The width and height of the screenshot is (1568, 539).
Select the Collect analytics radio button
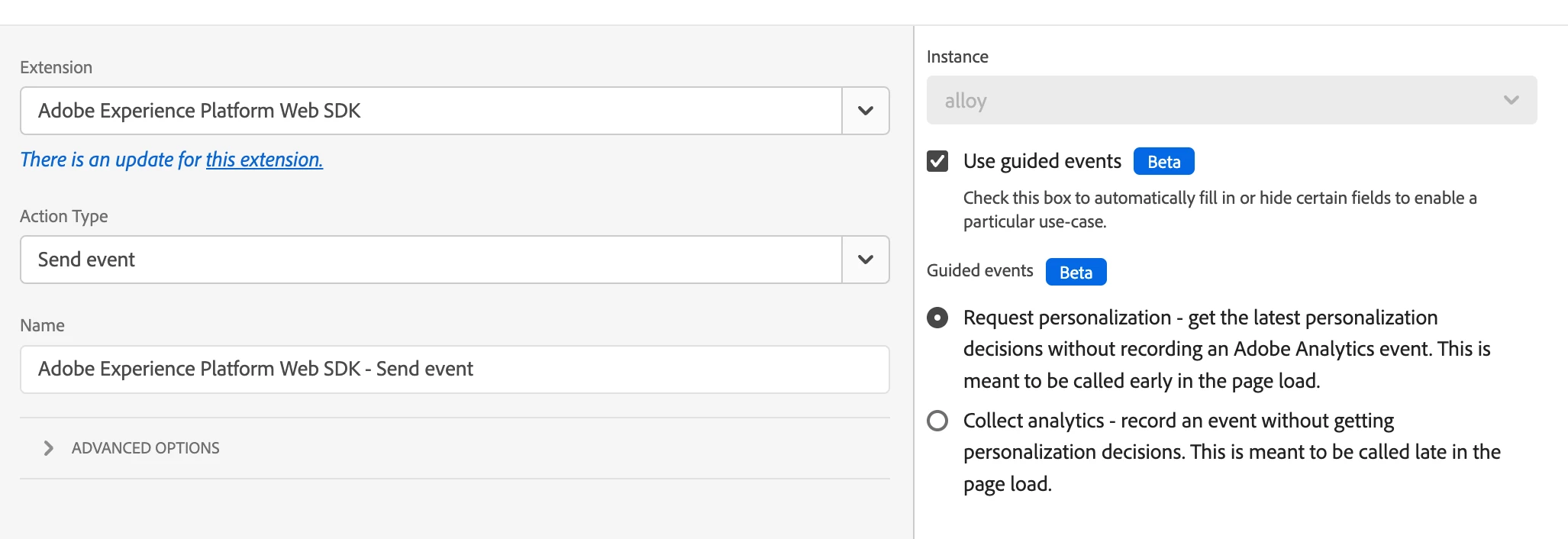coord(937,421)
